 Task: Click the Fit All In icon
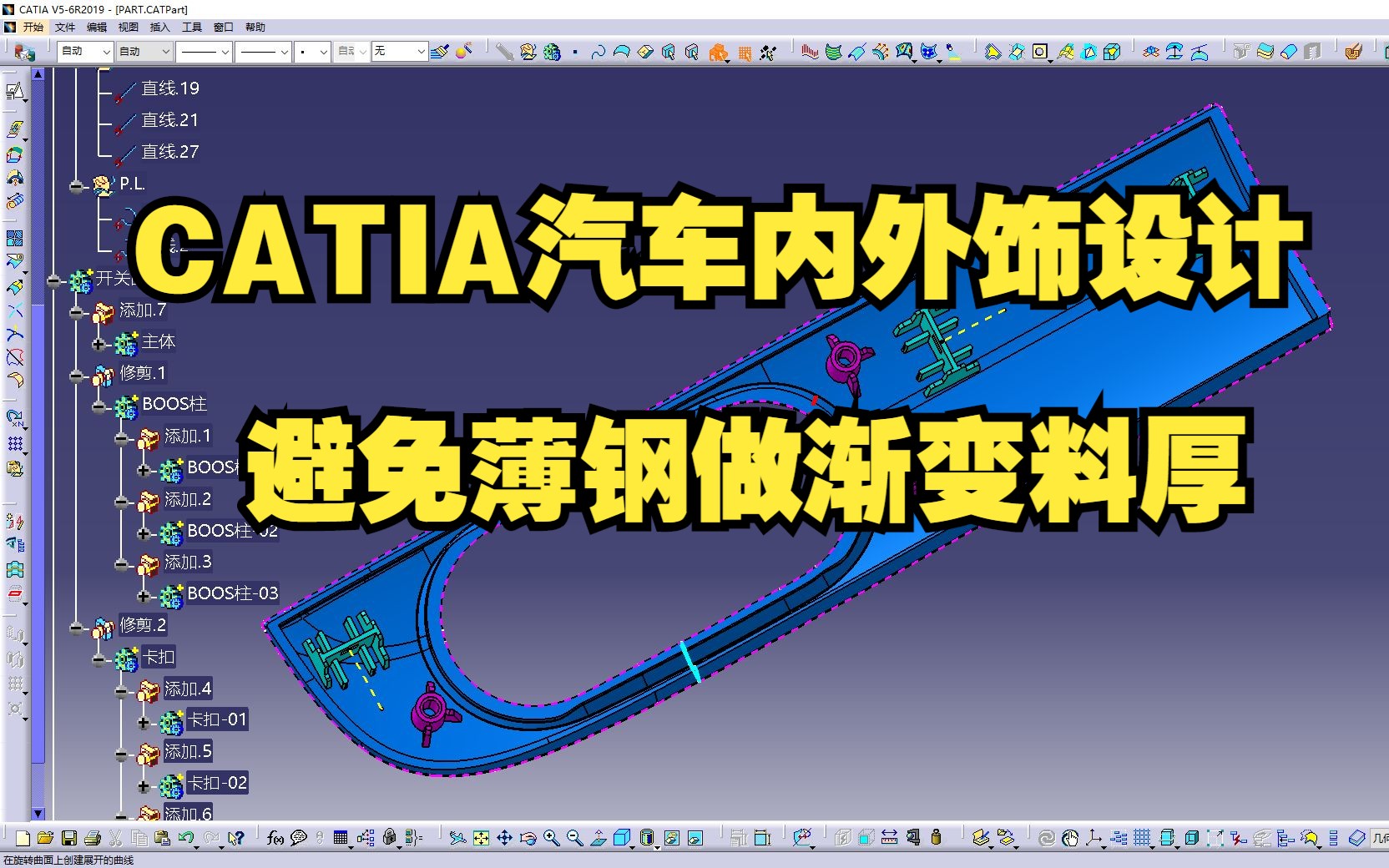[x=481, y=838]
